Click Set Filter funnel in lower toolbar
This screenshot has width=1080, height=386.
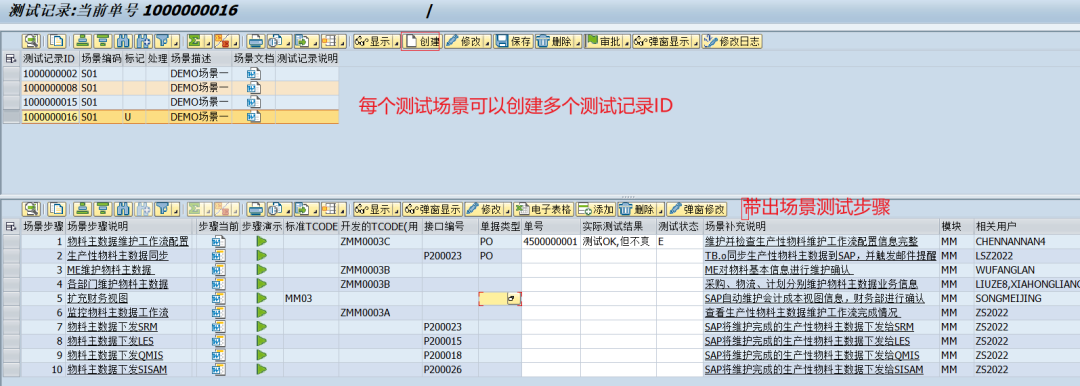click(163, 209)
